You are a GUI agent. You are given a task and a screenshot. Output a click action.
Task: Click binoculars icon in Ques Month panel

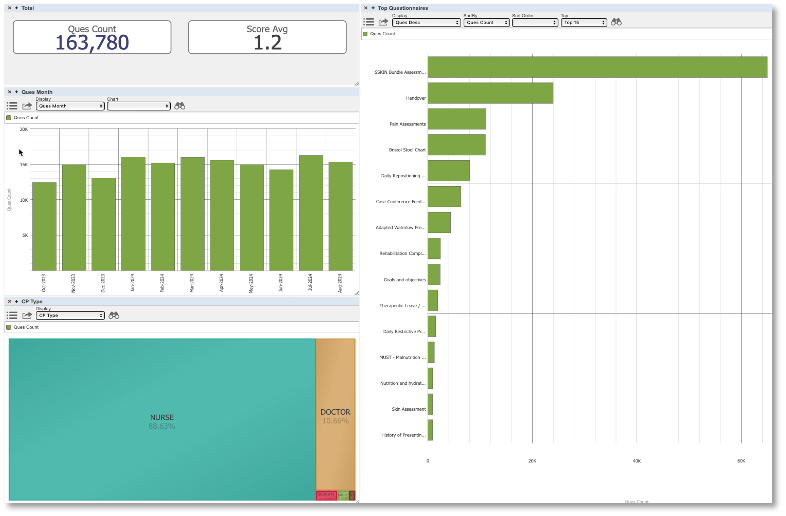tap(180, 105)
